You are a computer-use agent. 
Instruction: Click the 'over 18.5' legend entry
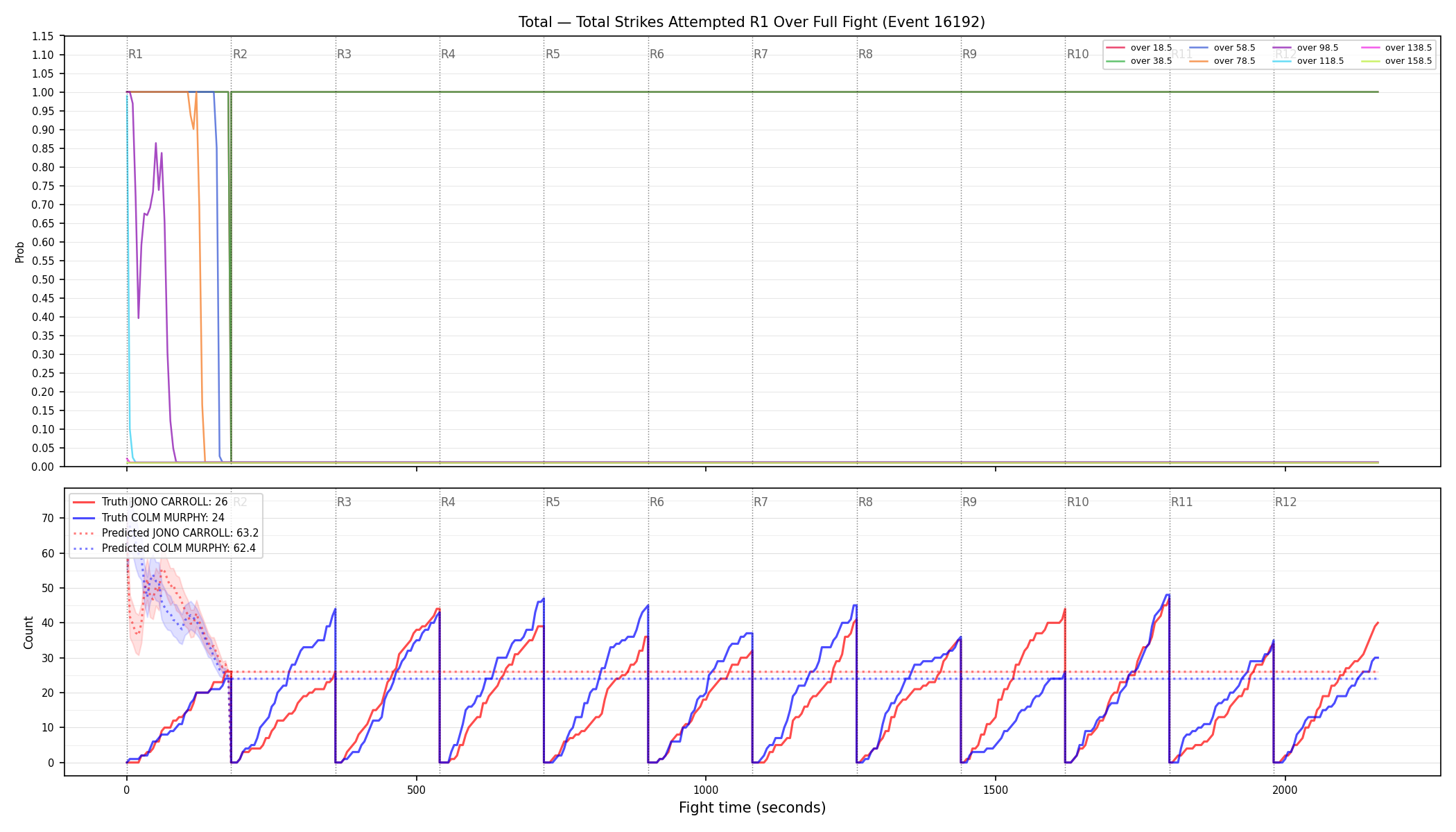tap(1139, 48)
